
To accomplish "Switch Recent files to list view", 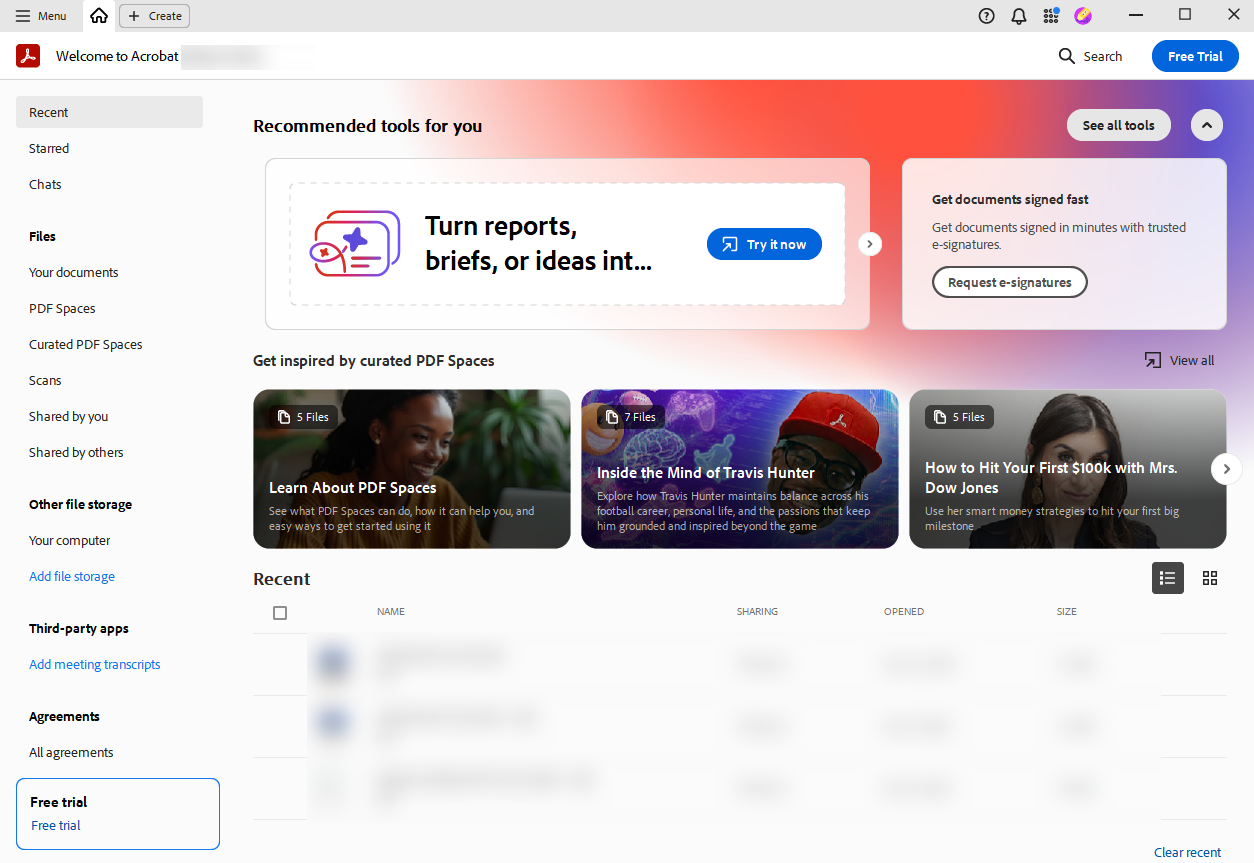I will click(x=1167, y=578).
